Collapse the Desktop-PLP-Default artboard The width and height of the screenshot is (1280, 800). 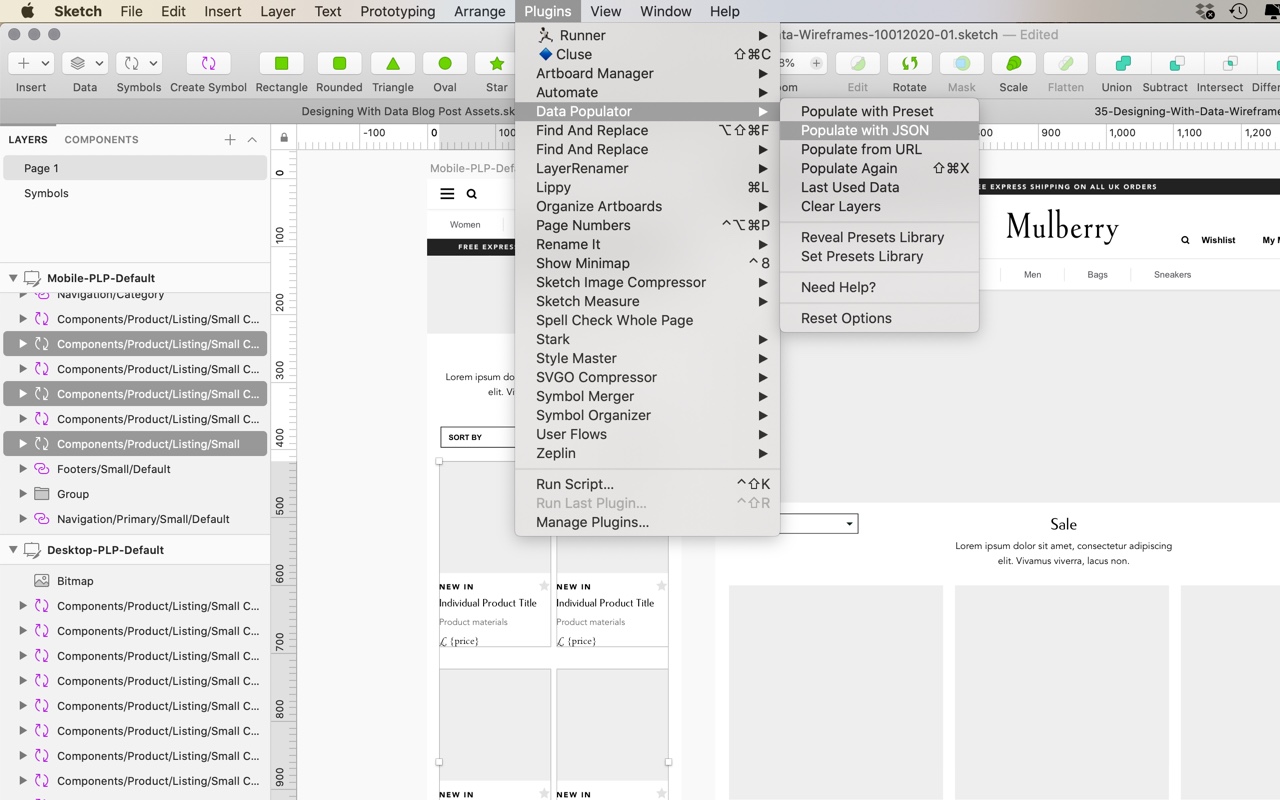(13, 550)
